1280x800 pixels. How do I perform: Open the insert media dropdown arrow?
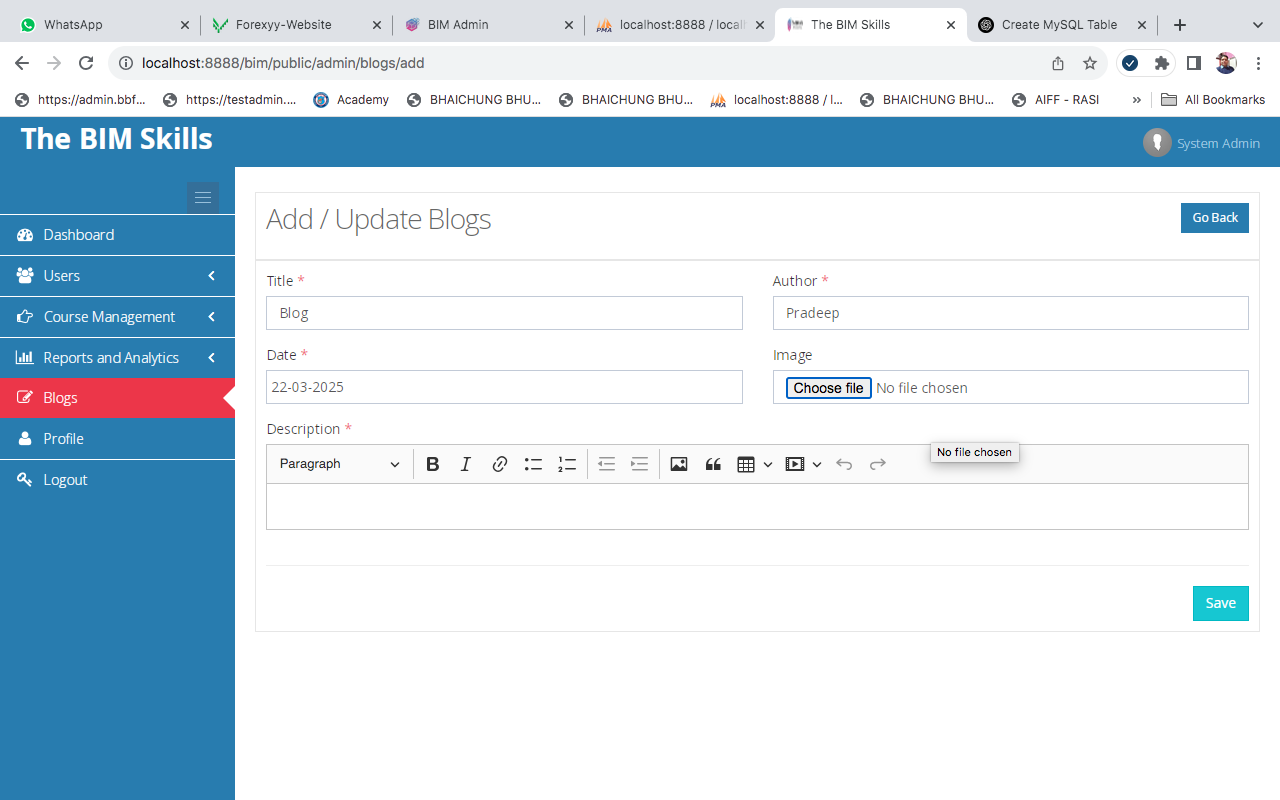click(817, 464)
